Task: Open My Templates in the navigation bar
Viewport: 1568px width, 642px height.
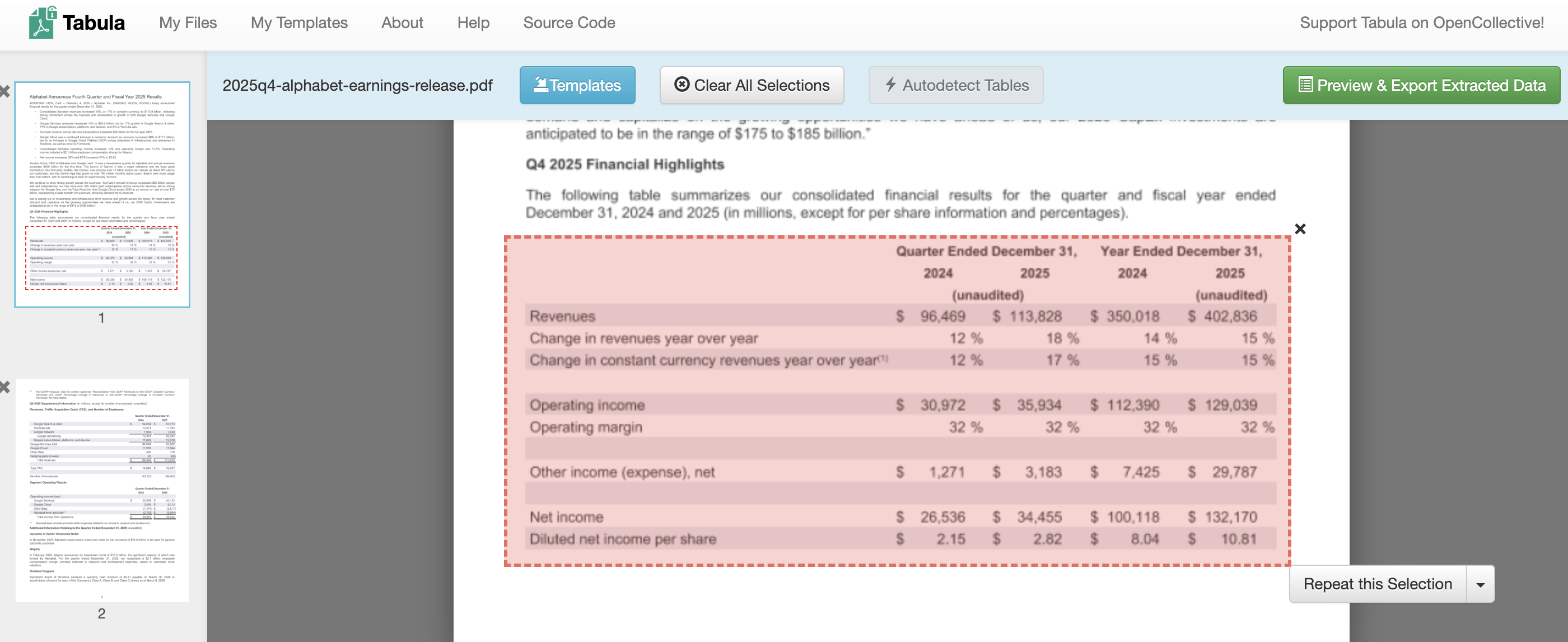Action: (299, 22)
